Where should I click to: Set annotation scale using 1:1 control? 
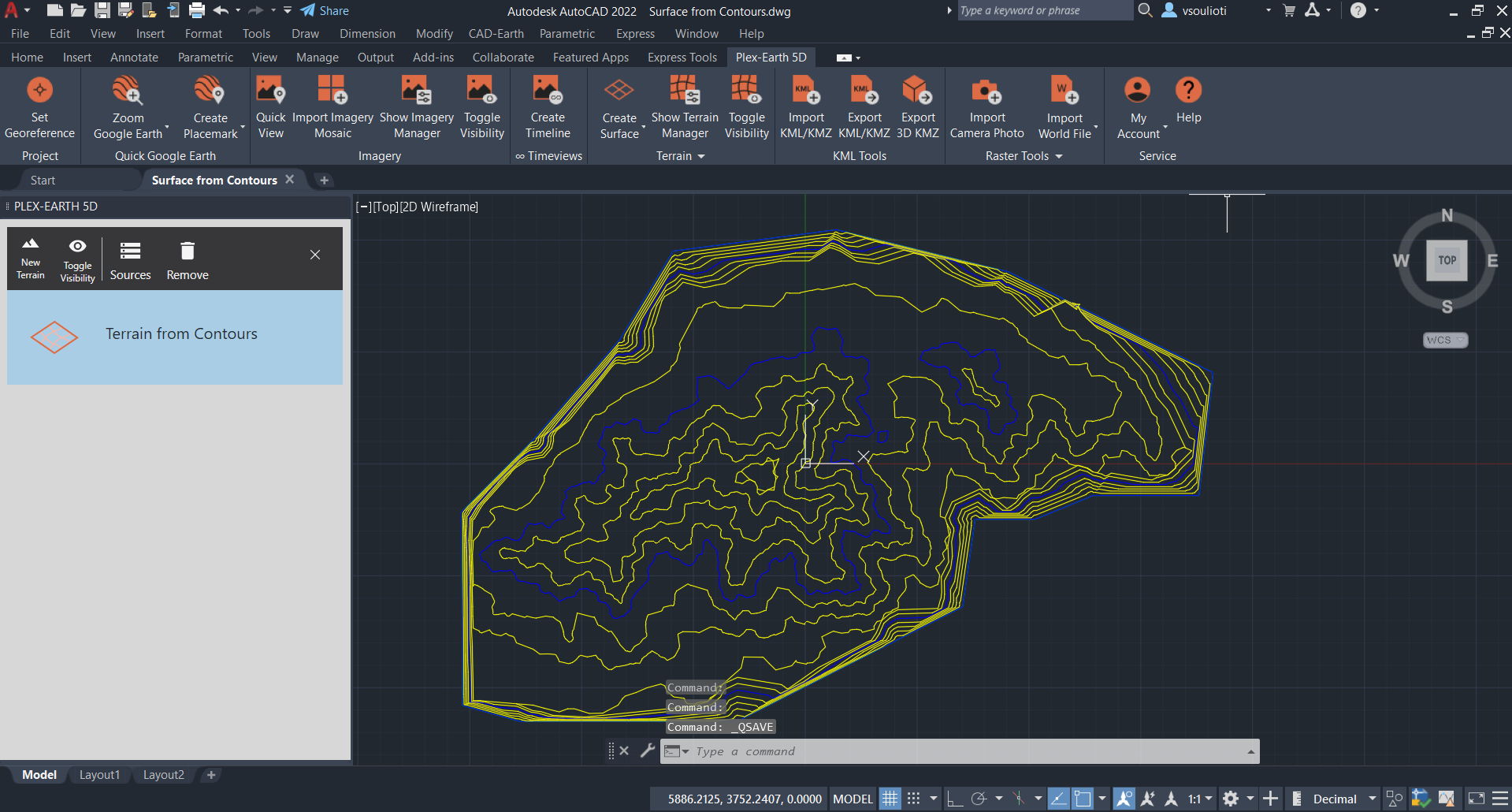1194,798
